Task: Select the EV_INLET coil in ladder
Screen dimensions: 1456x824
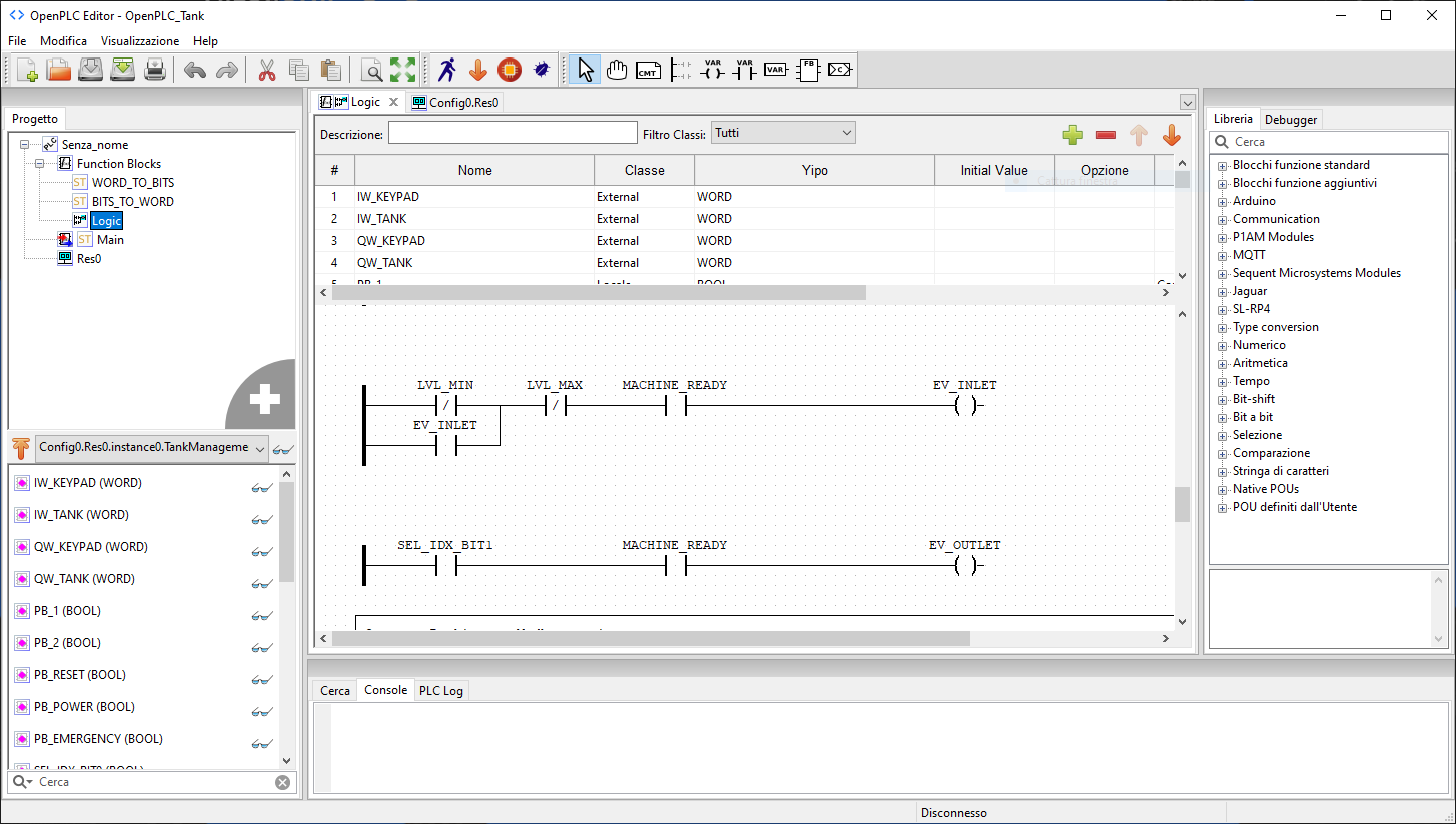Action: (965, 406)
